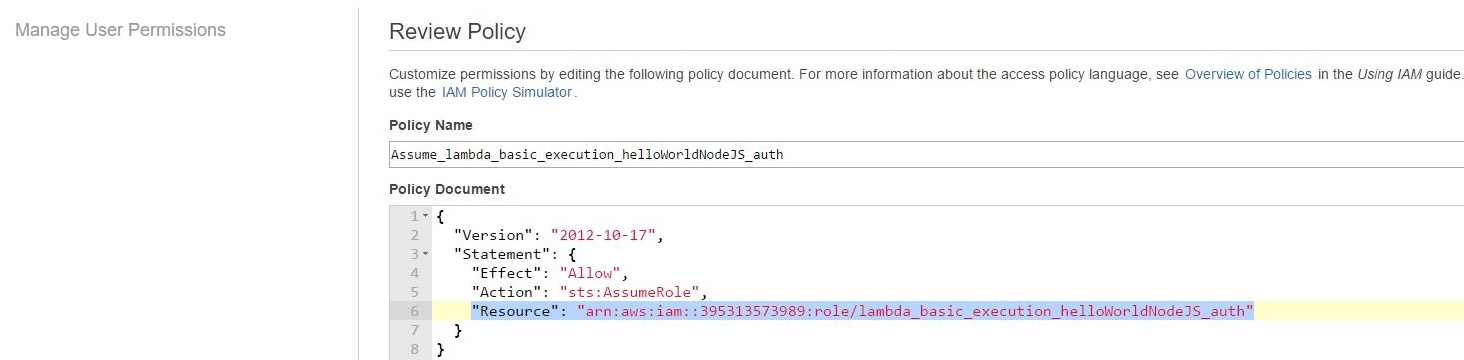The width and height of the screenshot is (1464, 360).
Task: Click the "Allow" value in the editor
Action: click(592, 273)
